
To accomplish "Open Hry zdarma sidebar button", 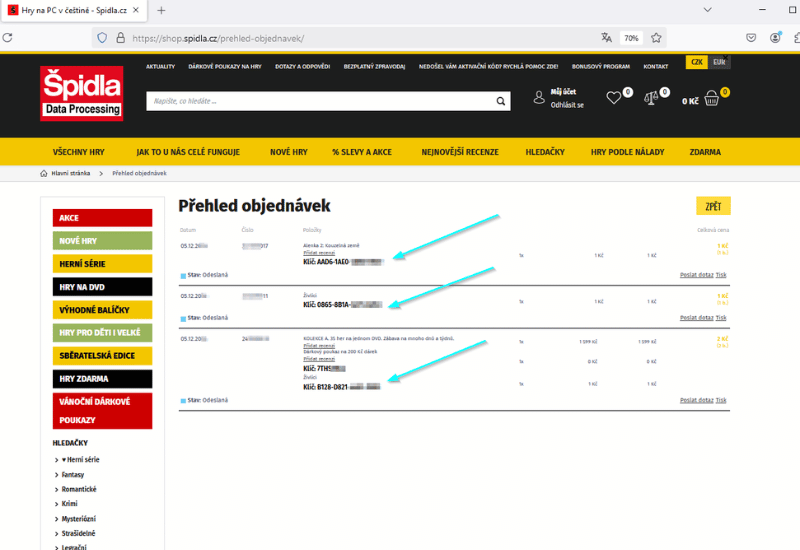I will [103, 379].
